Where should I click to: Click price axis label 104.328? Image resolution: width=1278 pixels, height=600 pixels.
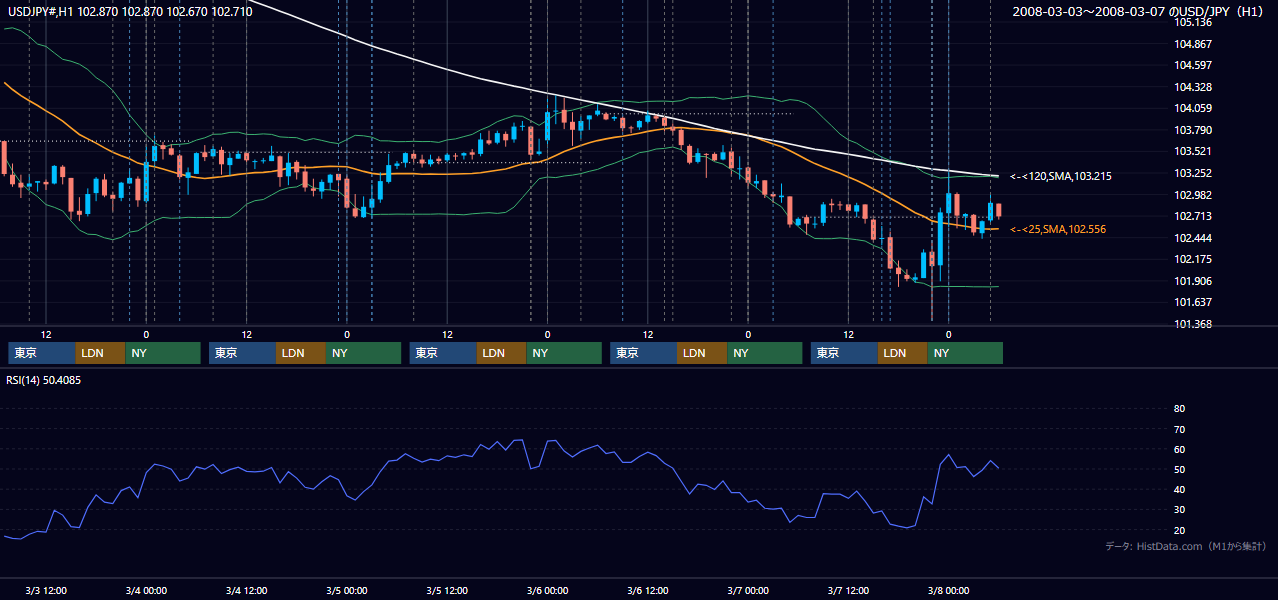pos(1193,87)
